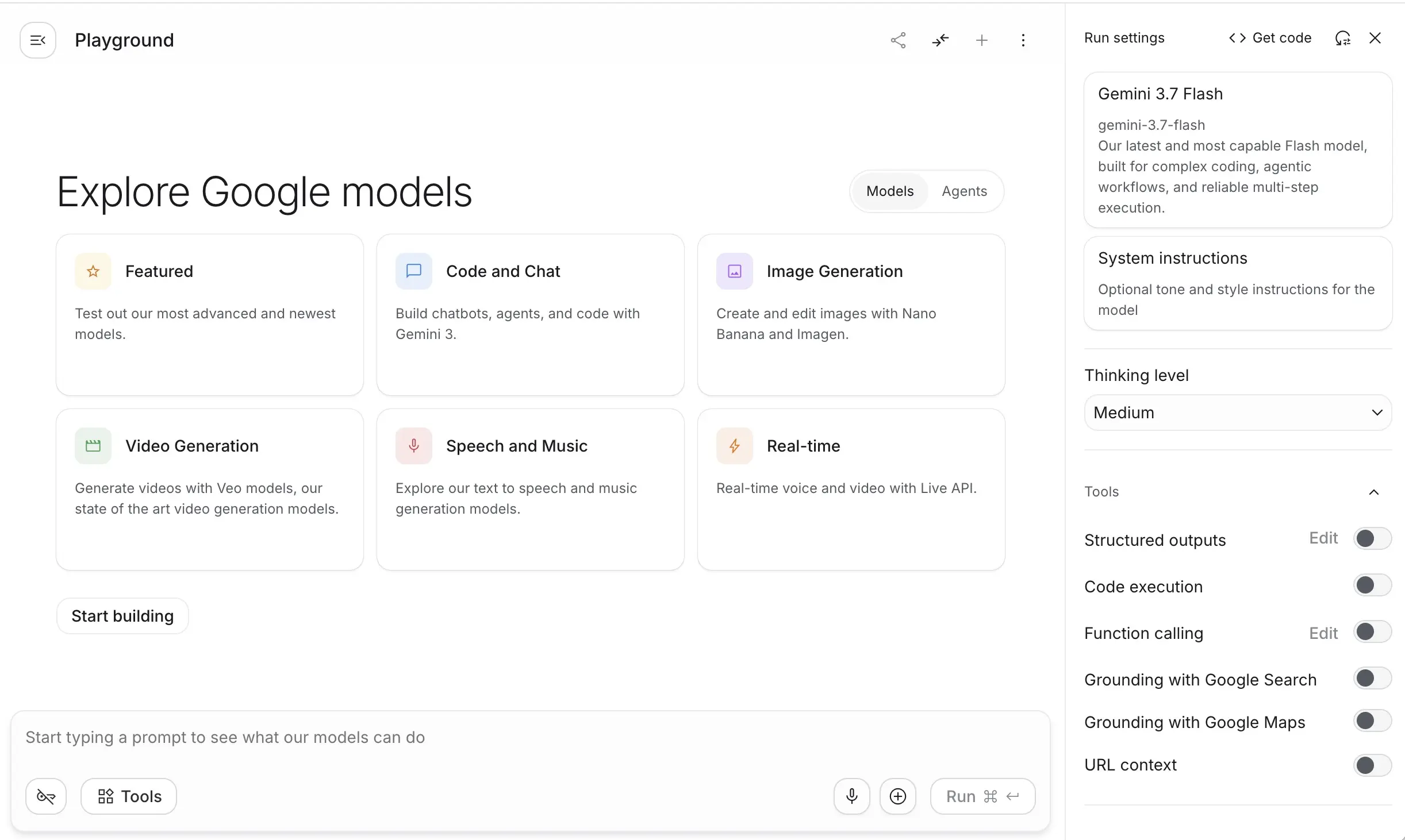Click the Get code button
The height and width of the screenshot is (840, 1405).
(x=1270, y=38)
